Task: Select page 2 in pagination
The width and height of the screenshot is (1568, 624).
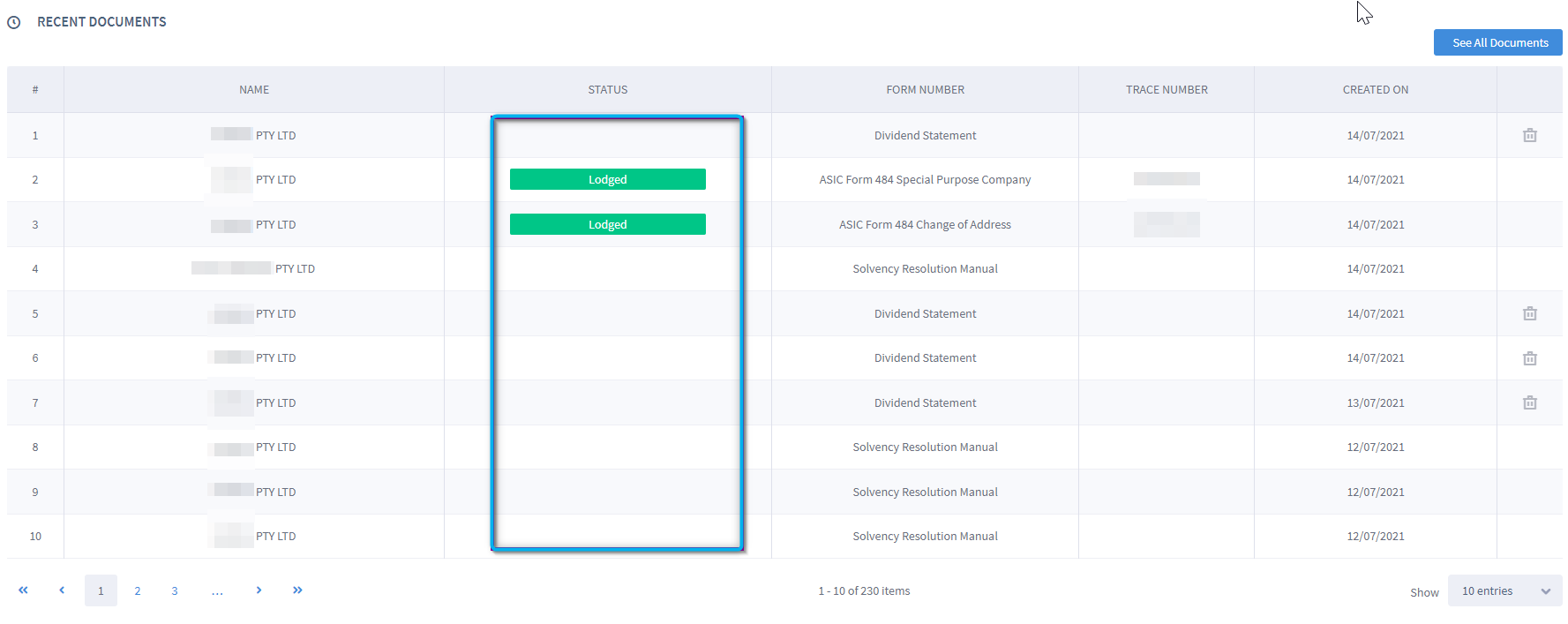Action: pos(138,590)
